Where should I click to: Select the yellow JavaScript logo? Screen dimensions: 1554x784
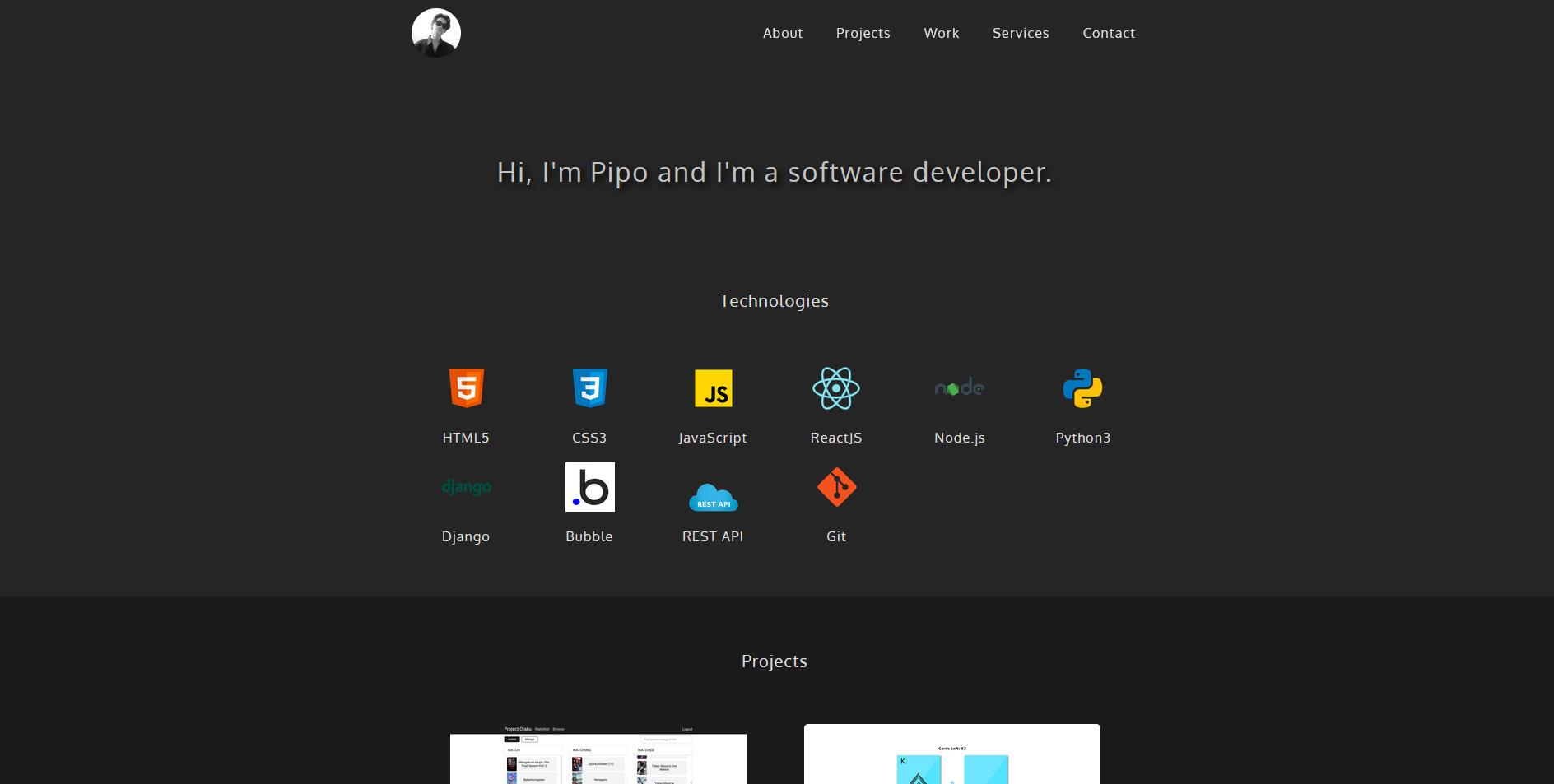[713, 388]
